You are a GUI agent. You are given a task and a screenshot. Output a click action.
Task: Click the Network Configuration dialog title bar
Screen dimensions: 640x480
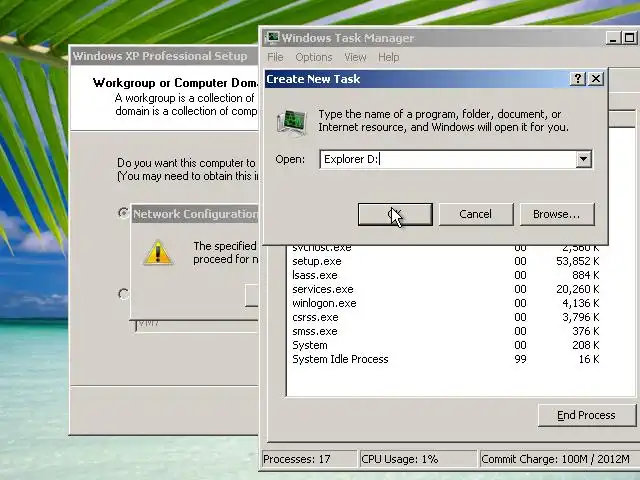point(195,214)
